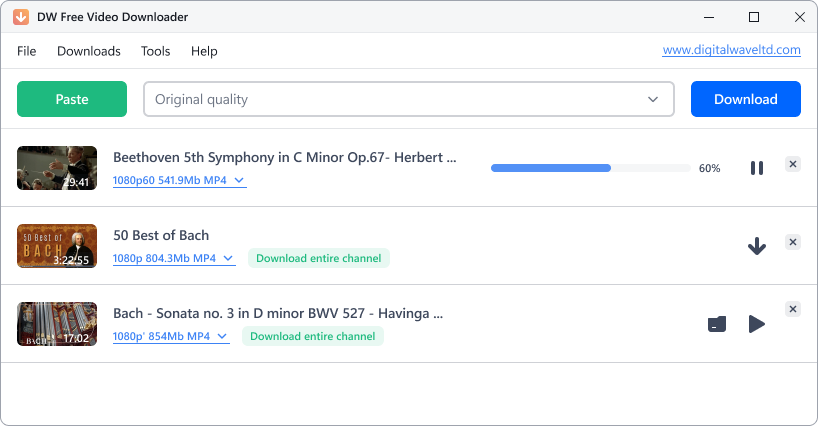
Task: Open the File menu
Action: 27,51
